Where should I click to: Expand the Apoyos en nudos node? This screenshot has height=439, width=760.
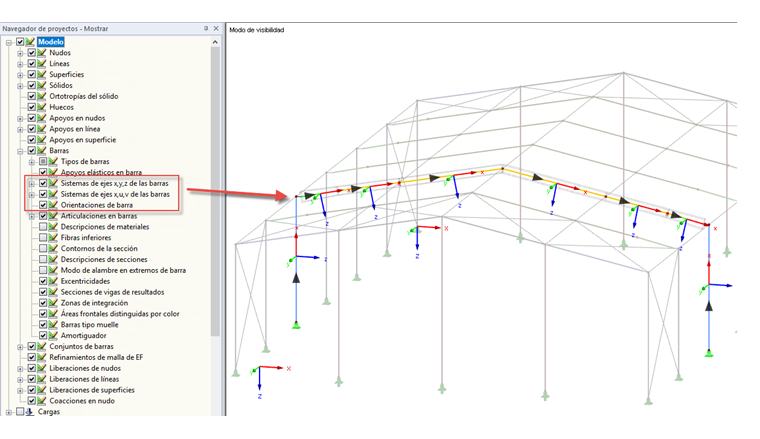[20, 118]
